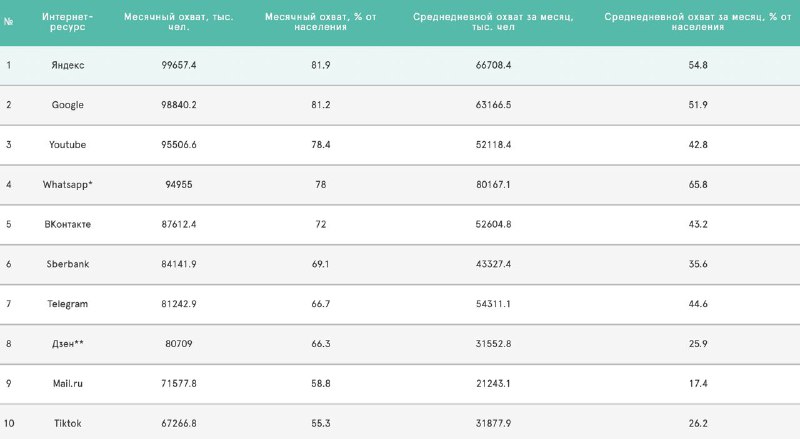Select the 'Яндекс' resource cell

tap(67, 65)
